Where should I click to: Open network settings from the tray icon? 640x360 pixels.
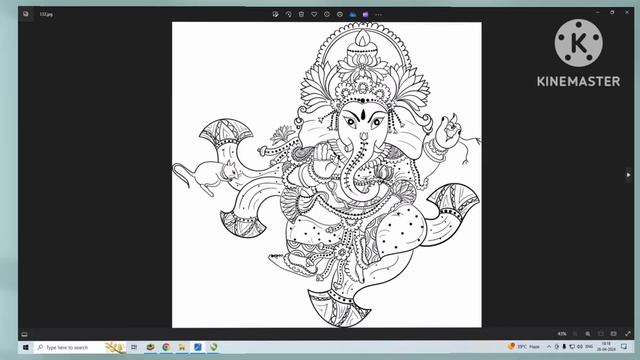pyautogui.click(x=572, y=347)
